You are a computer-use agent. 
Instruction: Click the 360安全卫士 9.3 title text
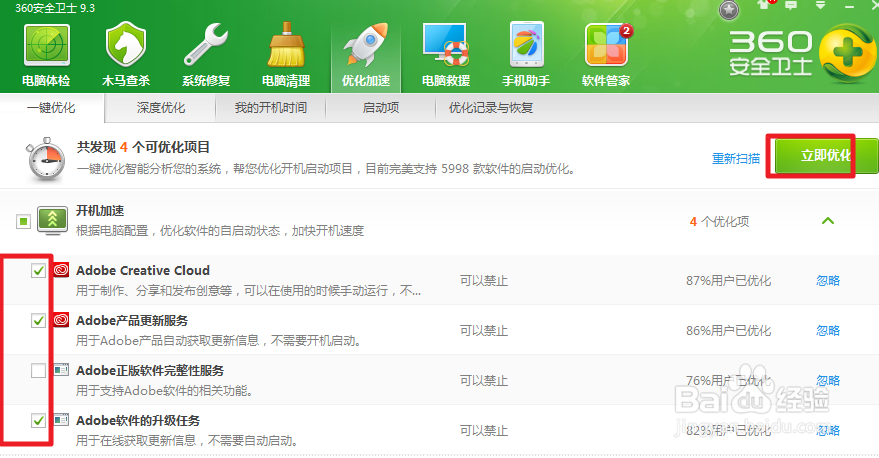(x=55, y=8)
